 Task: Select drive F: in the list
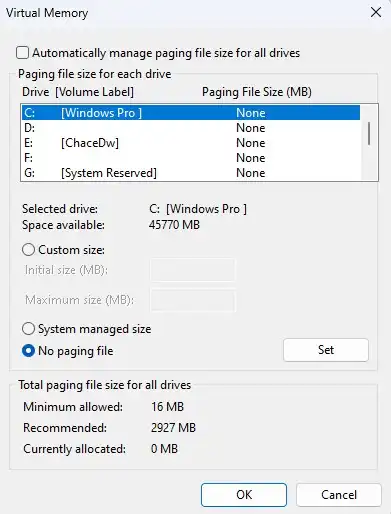(x=191, y=158)
